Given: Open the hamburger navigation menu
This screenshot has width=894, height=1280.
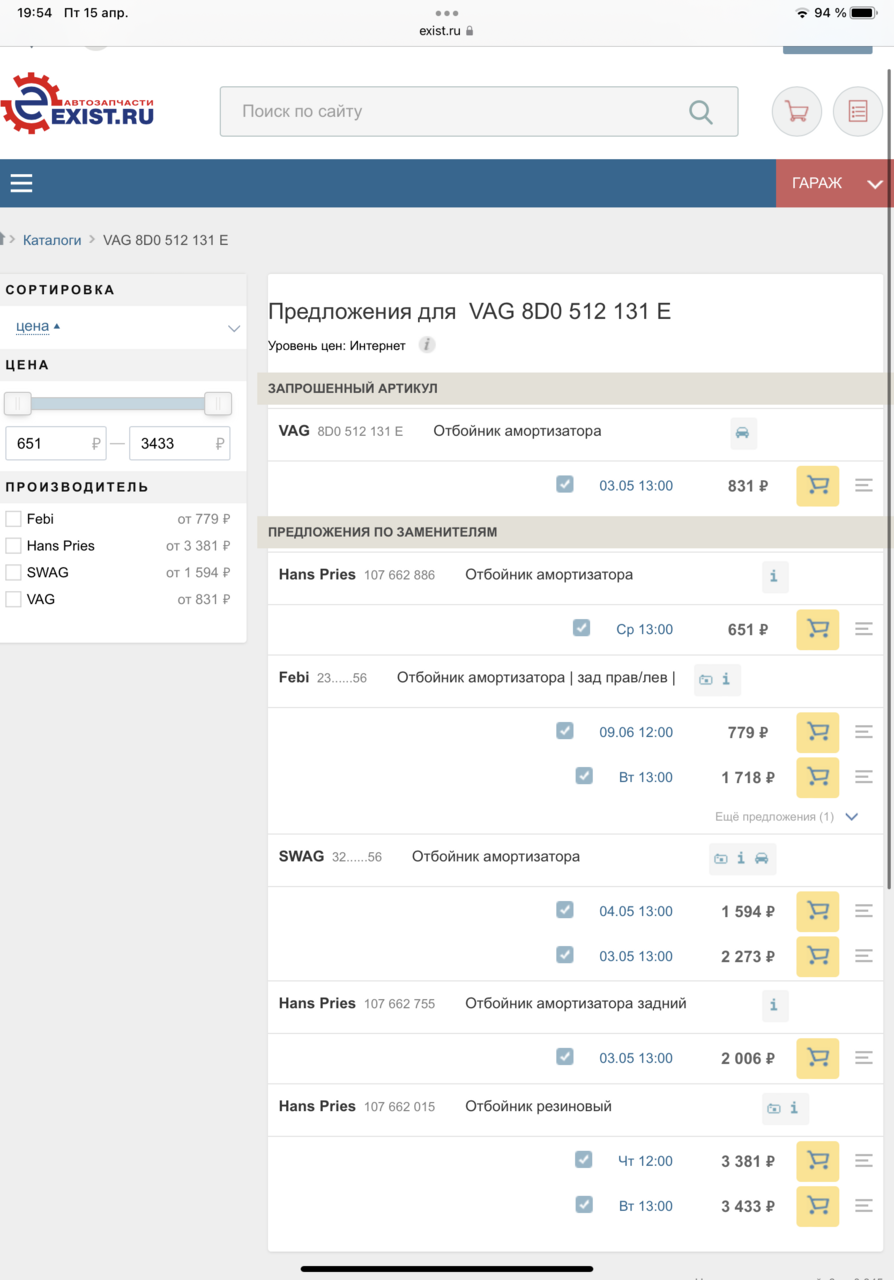Looking at the screenshot, I should coord(21,183).
